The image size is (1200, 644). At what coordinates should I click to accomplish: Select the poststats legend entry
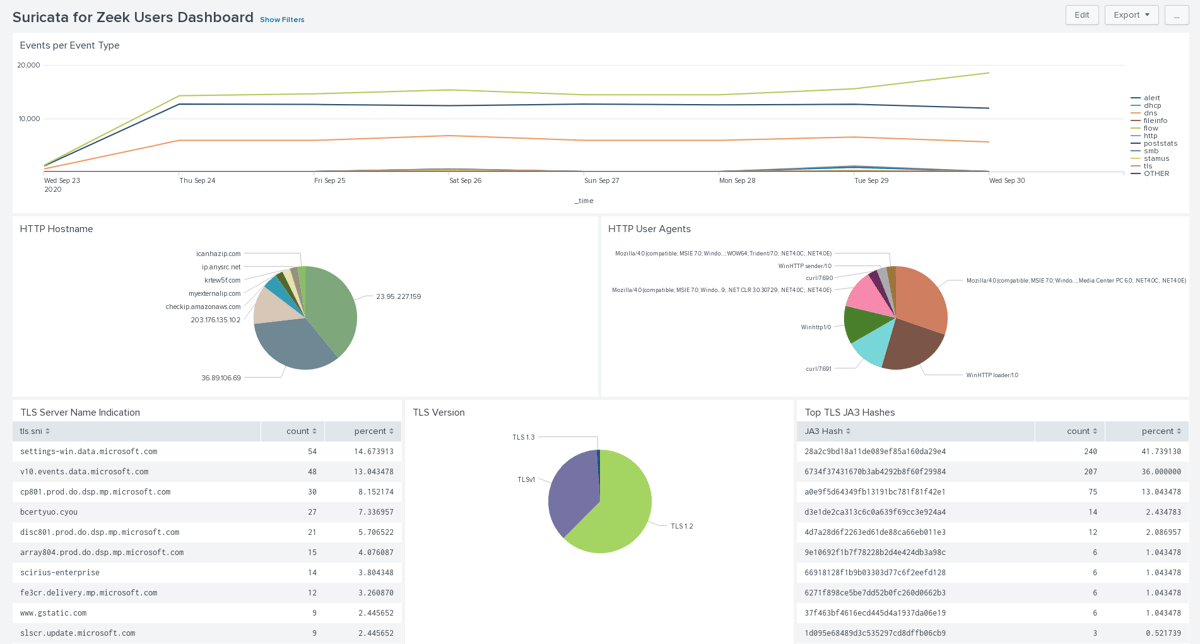(1154, 143)
